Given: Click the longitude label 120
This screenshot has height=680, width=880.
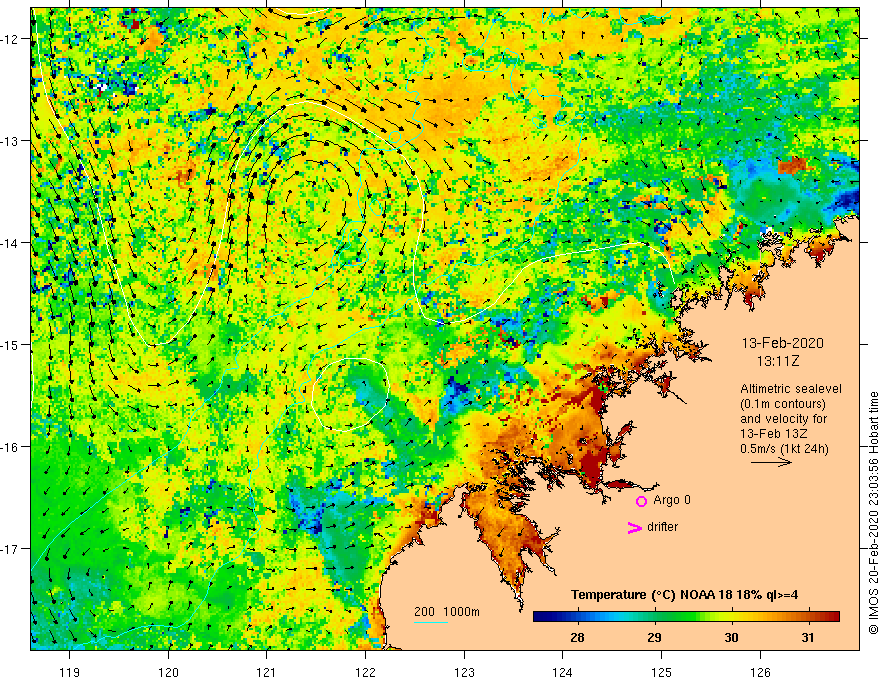Looking at the screenshot, I should [168, 672].
